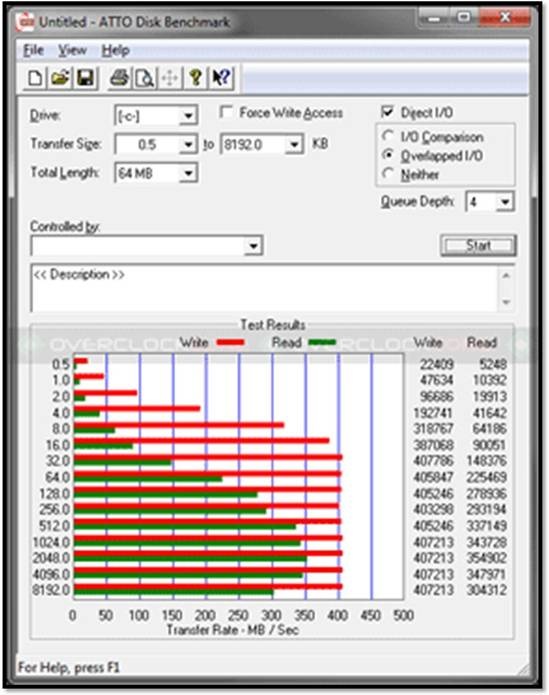The image size is (549, 695).
Task: Print results using the printer icon
Action: pyautogui.click(x=119, y=78)
